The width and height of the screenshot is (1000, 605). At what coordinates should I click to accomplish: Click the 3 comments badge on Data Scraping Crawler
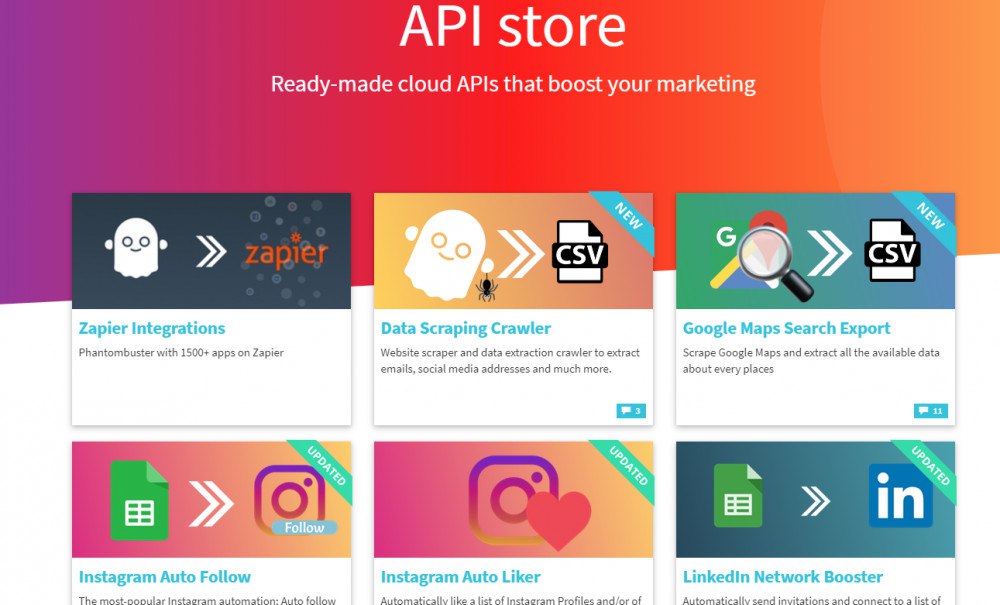[631, 411]
